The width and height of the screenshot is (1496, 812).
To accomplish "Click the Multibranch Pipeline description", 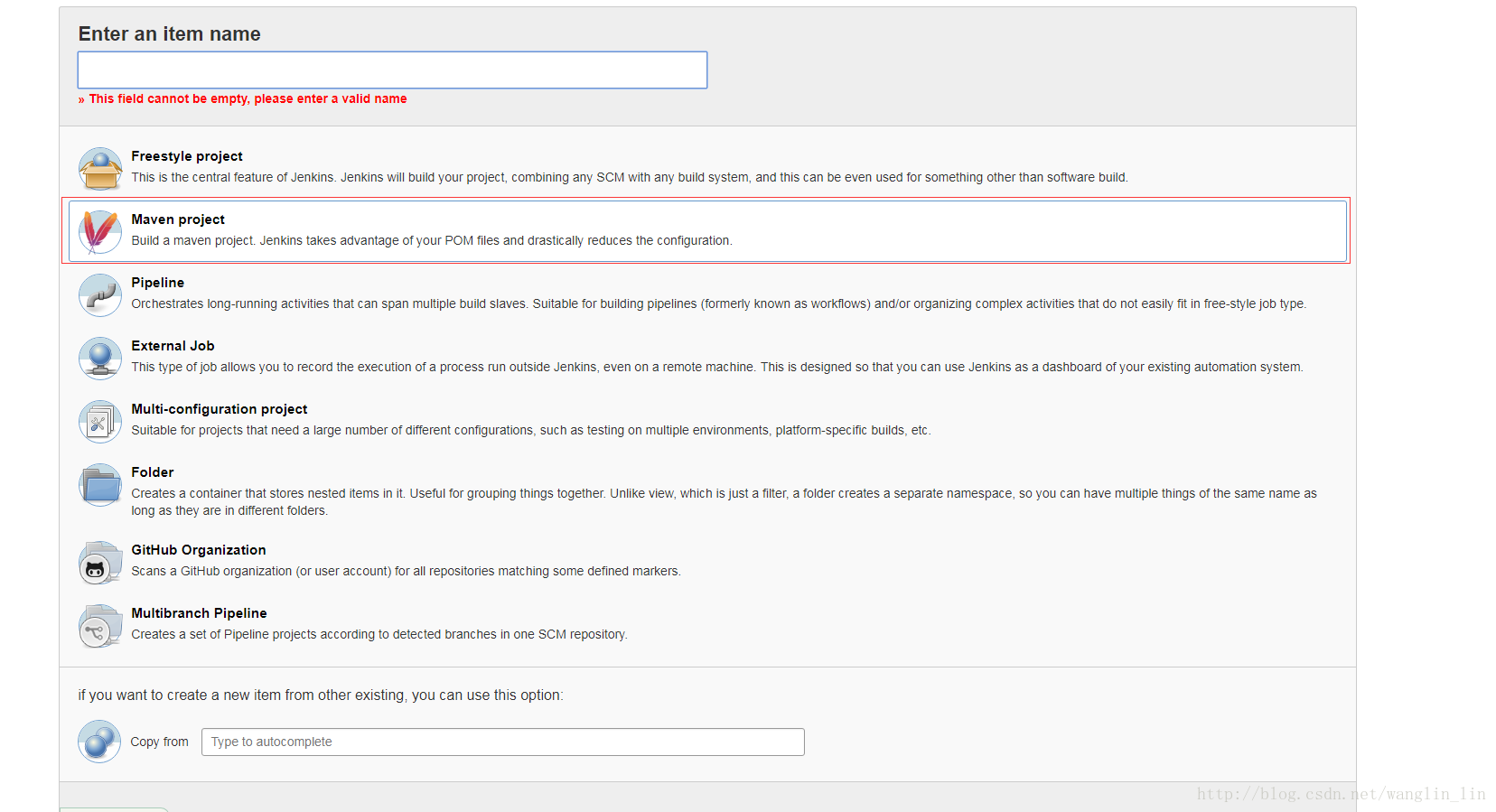I will click(379, 634).
